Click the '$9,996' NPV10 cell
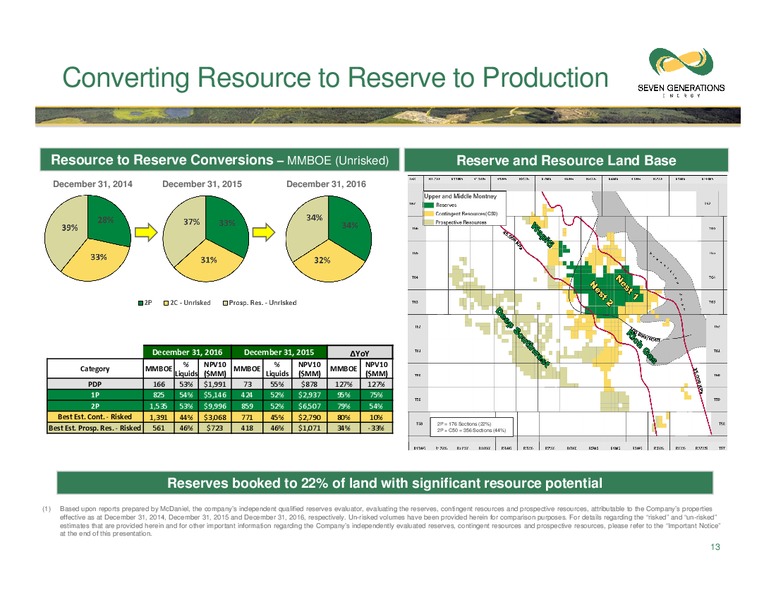Image resolution: width=776 pixels, height=600 pixels. (215, 406)
